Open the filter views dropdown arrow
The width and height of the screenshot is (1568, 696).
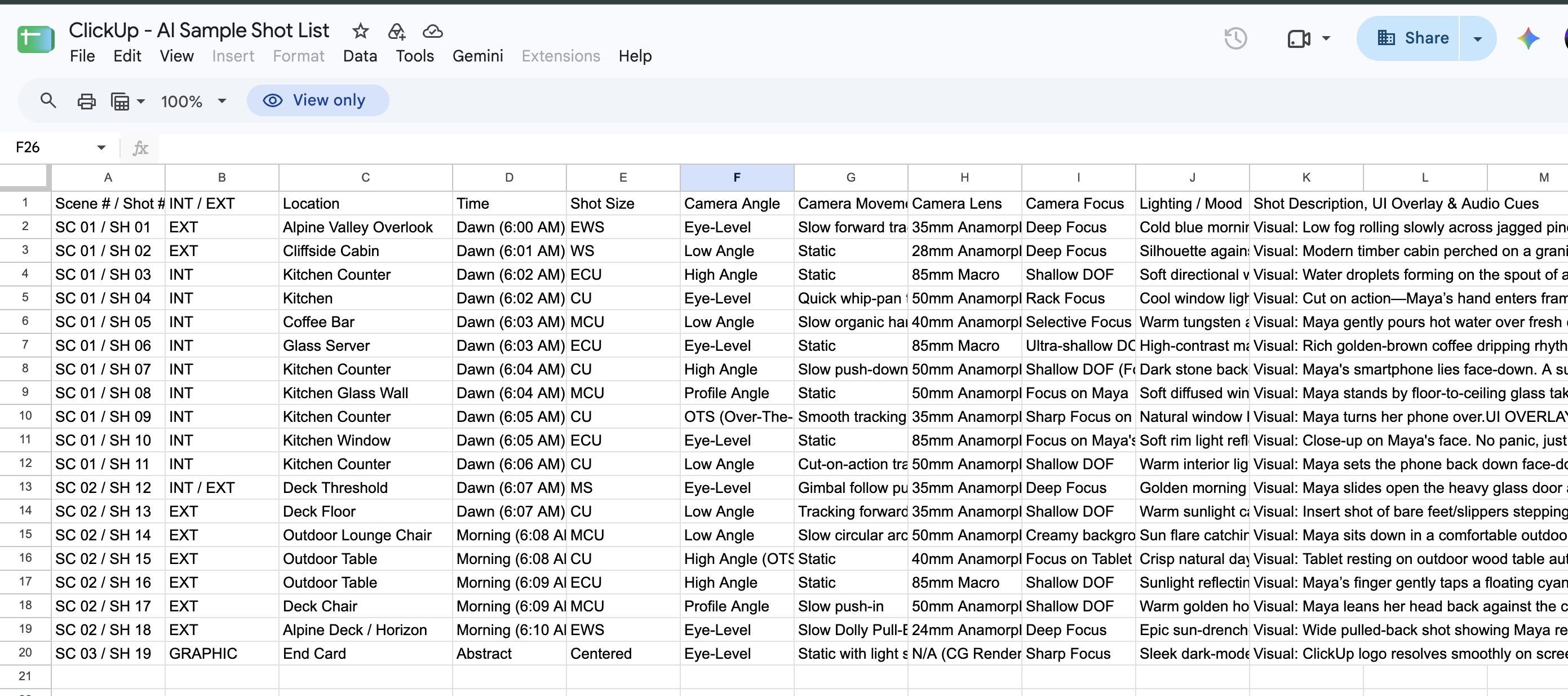[141, 101]
